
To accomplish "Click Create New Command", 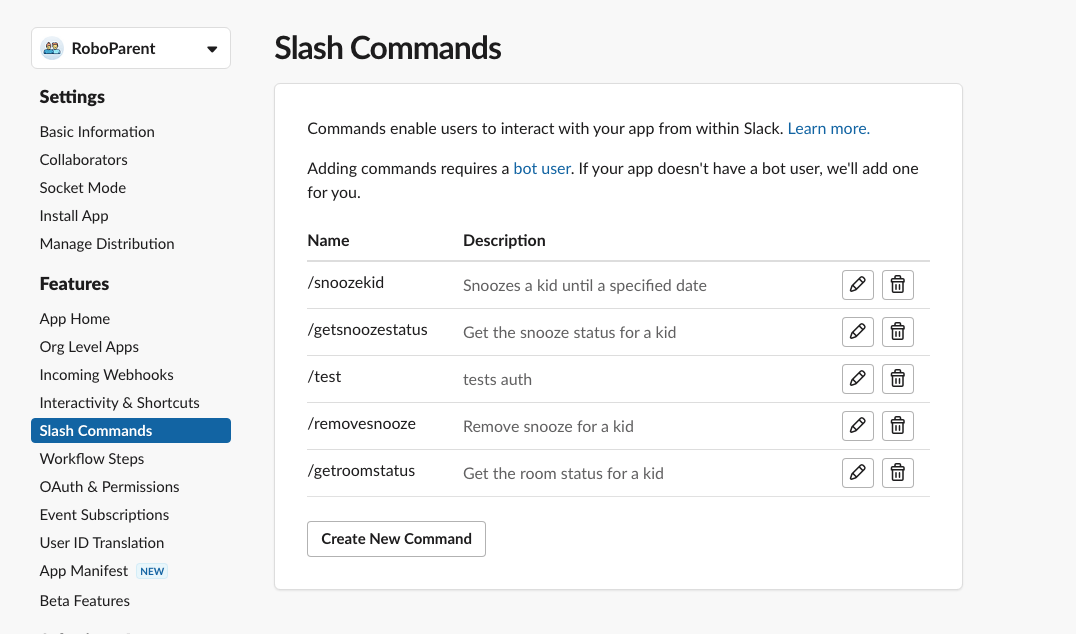I will [x=396, y=538].
